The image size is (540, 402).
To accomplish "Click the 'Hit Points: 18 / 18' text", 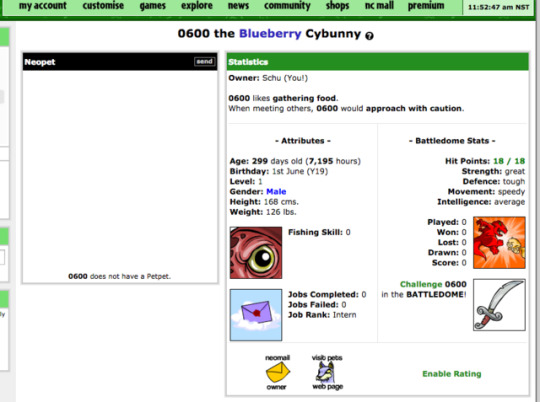I will [x=485, y=161].
